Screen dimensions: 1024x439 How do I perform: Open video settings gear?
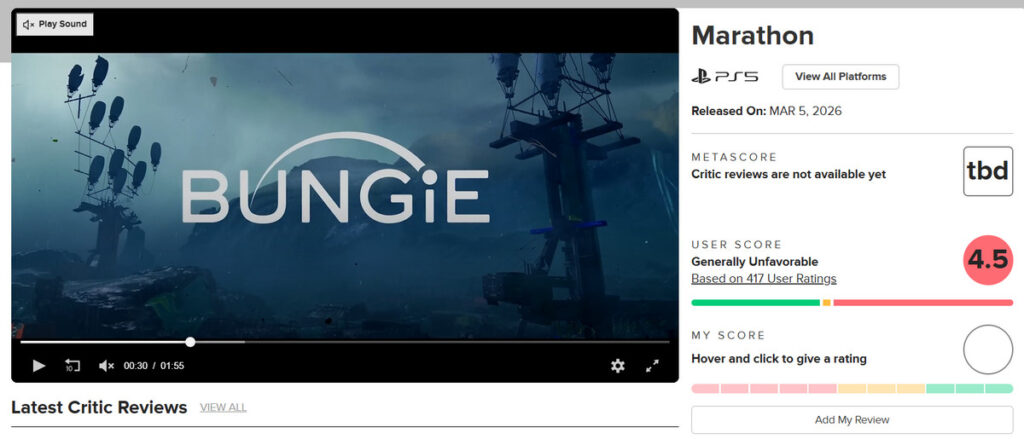coord(618,366)
